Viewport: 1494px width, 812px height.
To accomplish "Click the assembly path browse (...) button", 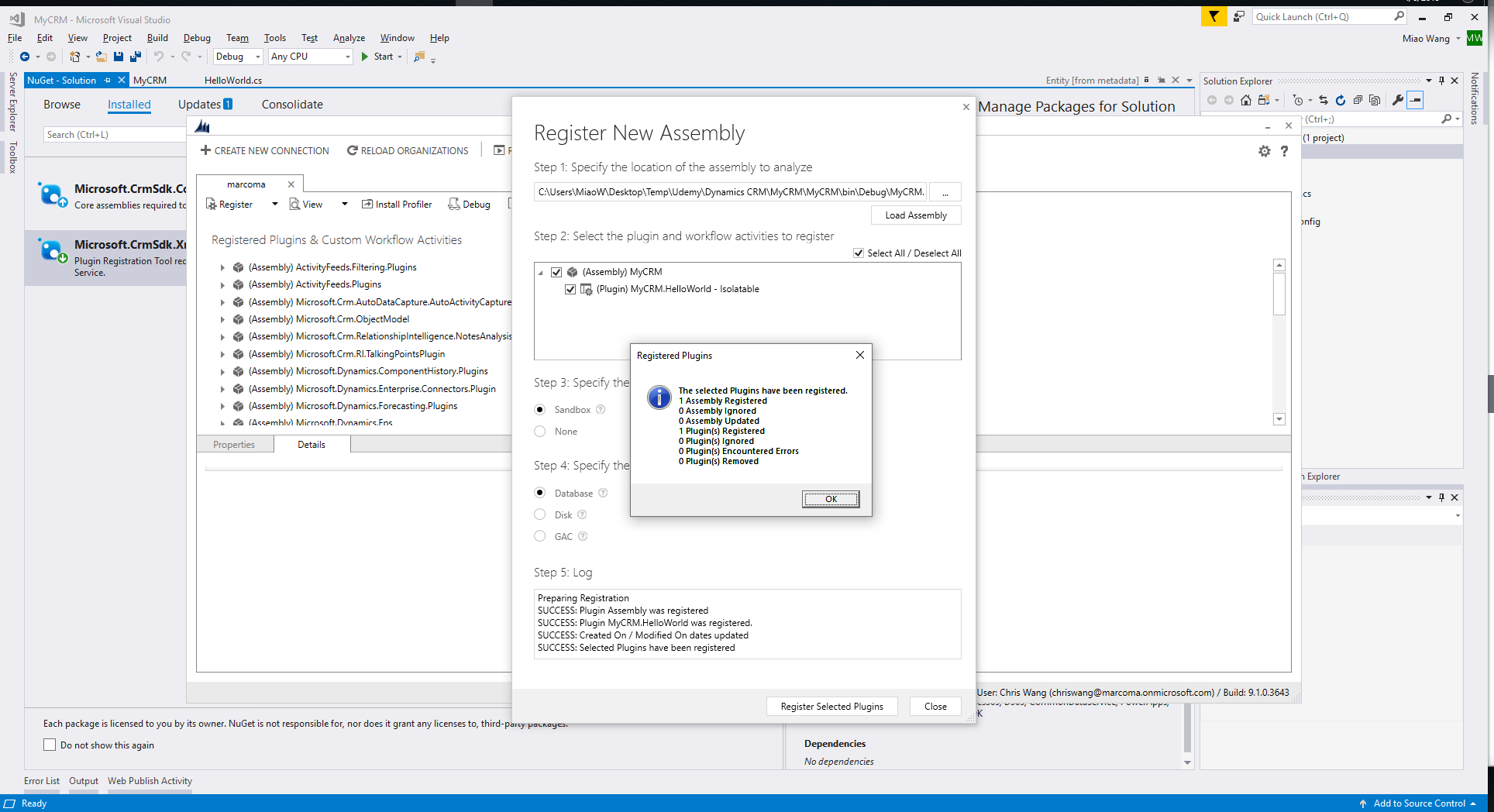I will [x=945, y=192].
